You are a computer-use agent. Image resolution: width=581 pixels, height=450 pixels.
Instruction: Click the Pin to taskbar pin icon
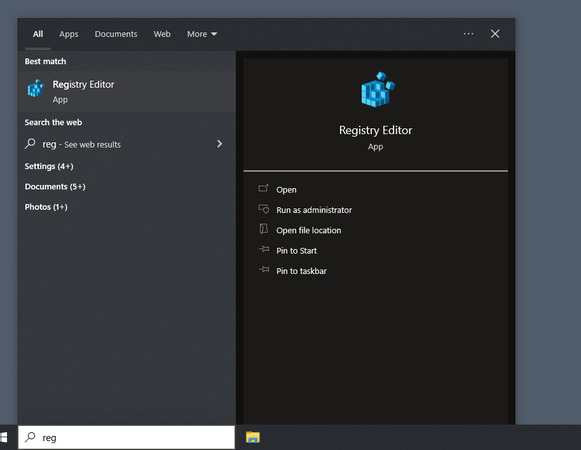click(264, 270)
